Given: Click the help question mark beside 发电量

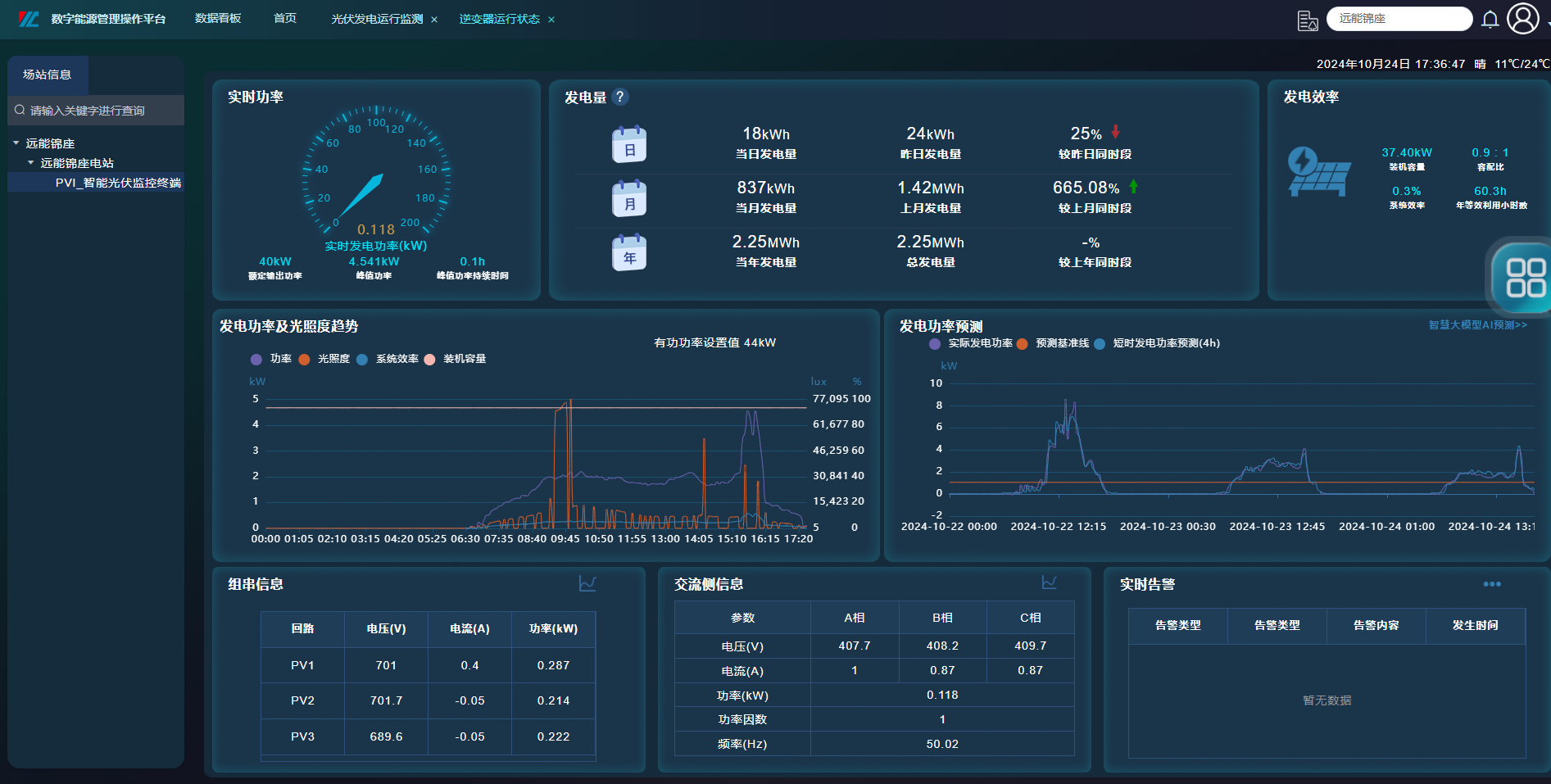Looking at the screenshot, I should tap(620, 97).
